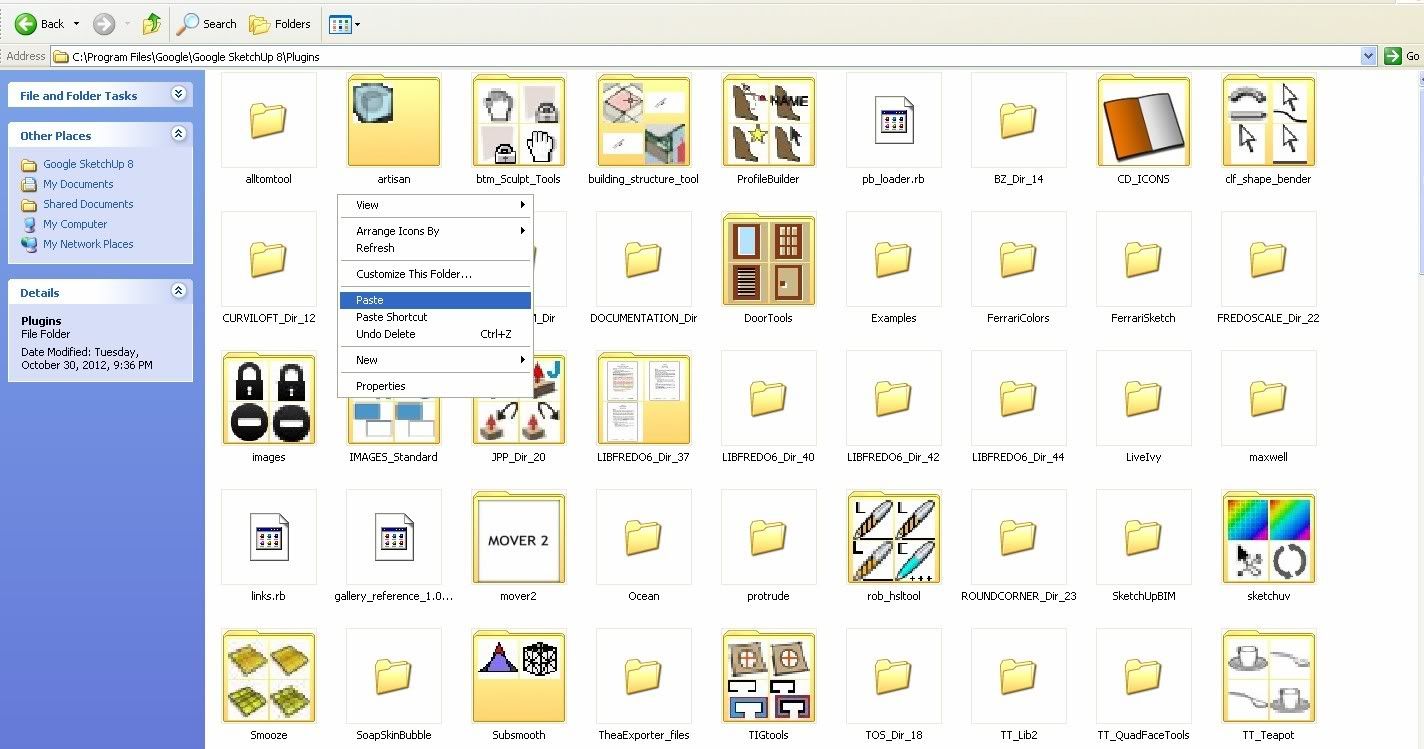
Task: Select the FerrariColors folder
Action: [1019, 268]
